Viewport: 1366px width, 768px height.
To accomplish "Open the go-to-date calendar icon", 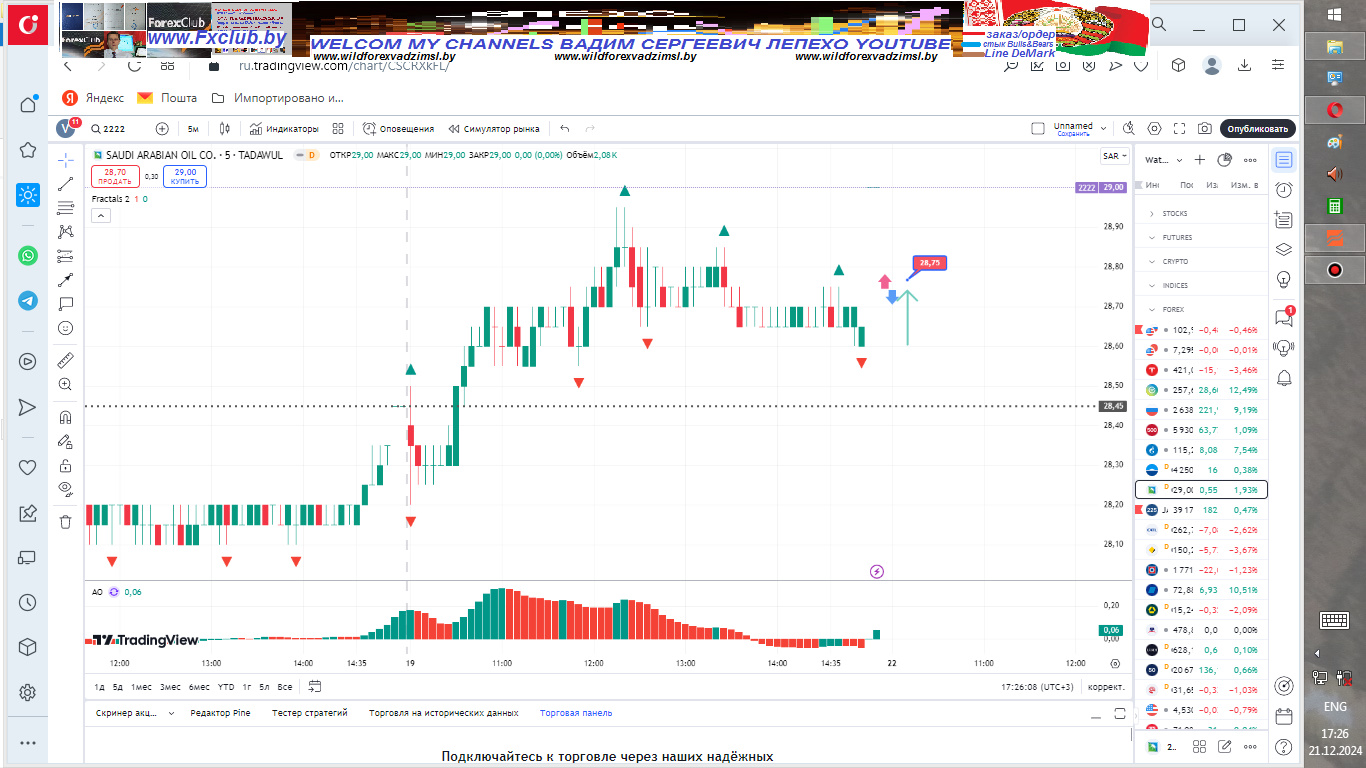I will 315,686.
